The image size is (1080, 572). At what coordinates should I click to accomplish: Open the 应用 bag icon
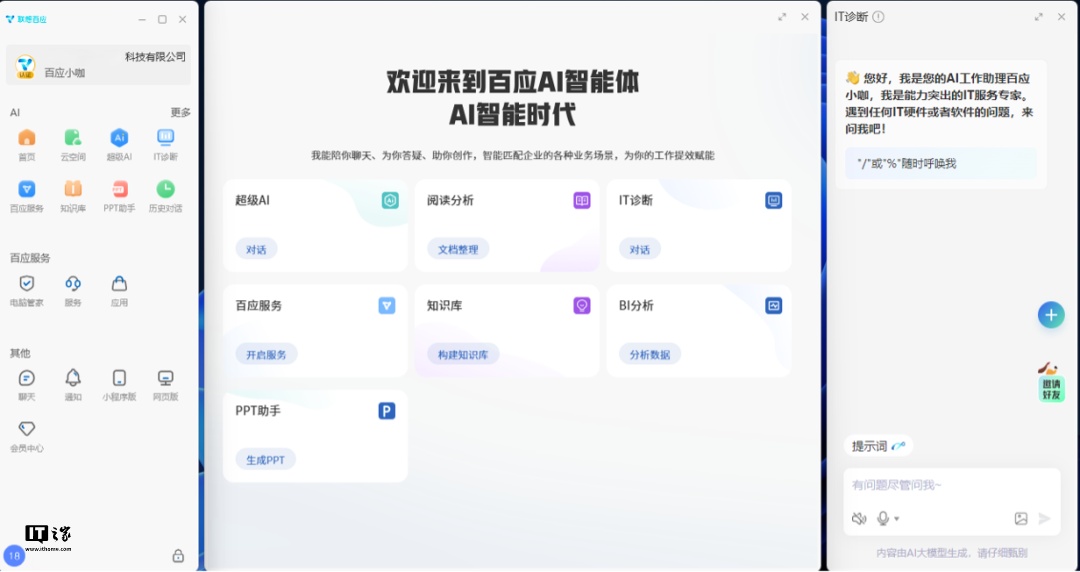tap(119, 283)
